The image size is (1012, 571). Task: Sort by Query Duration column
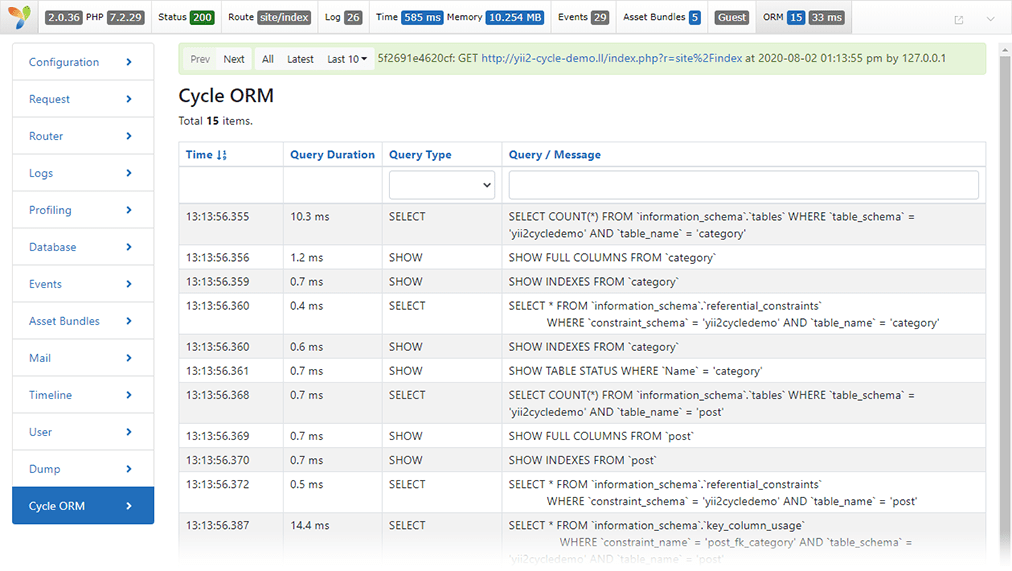coord(332,155)
